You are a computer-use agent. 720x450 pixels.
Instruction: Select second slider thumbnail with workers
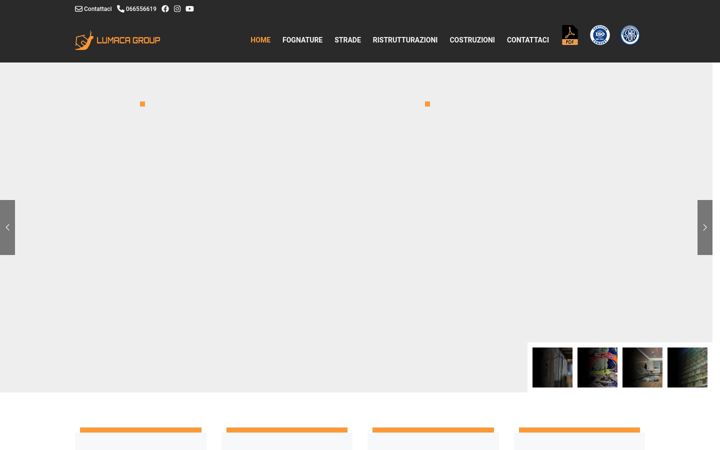pyautogui.click(x=597, y=367)
